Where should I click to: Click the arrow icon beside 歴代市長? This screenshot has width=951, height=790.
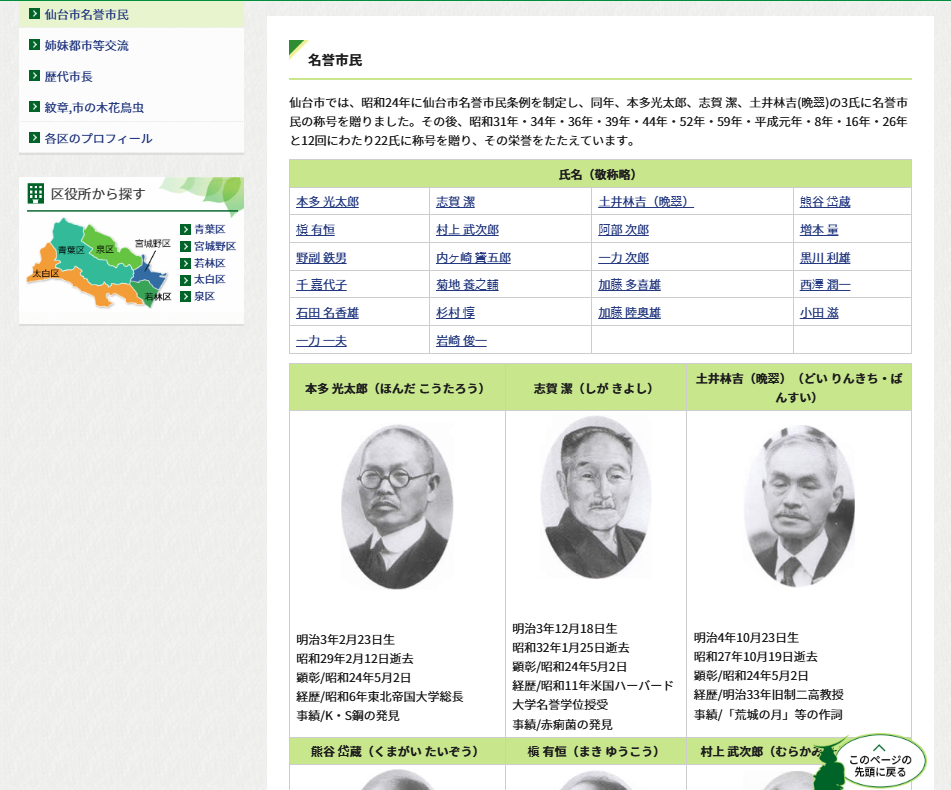[34, 76]
